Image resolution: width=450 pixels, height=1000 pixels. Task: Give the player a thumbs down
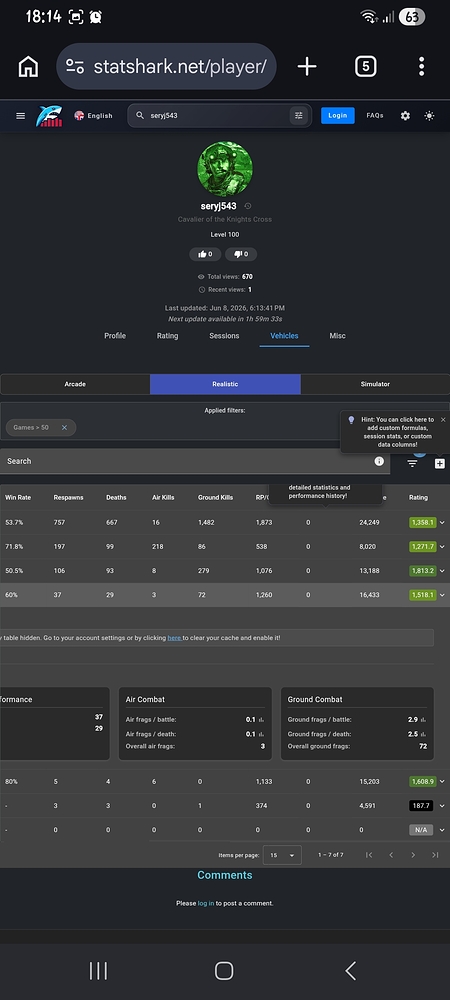[241, 254]
